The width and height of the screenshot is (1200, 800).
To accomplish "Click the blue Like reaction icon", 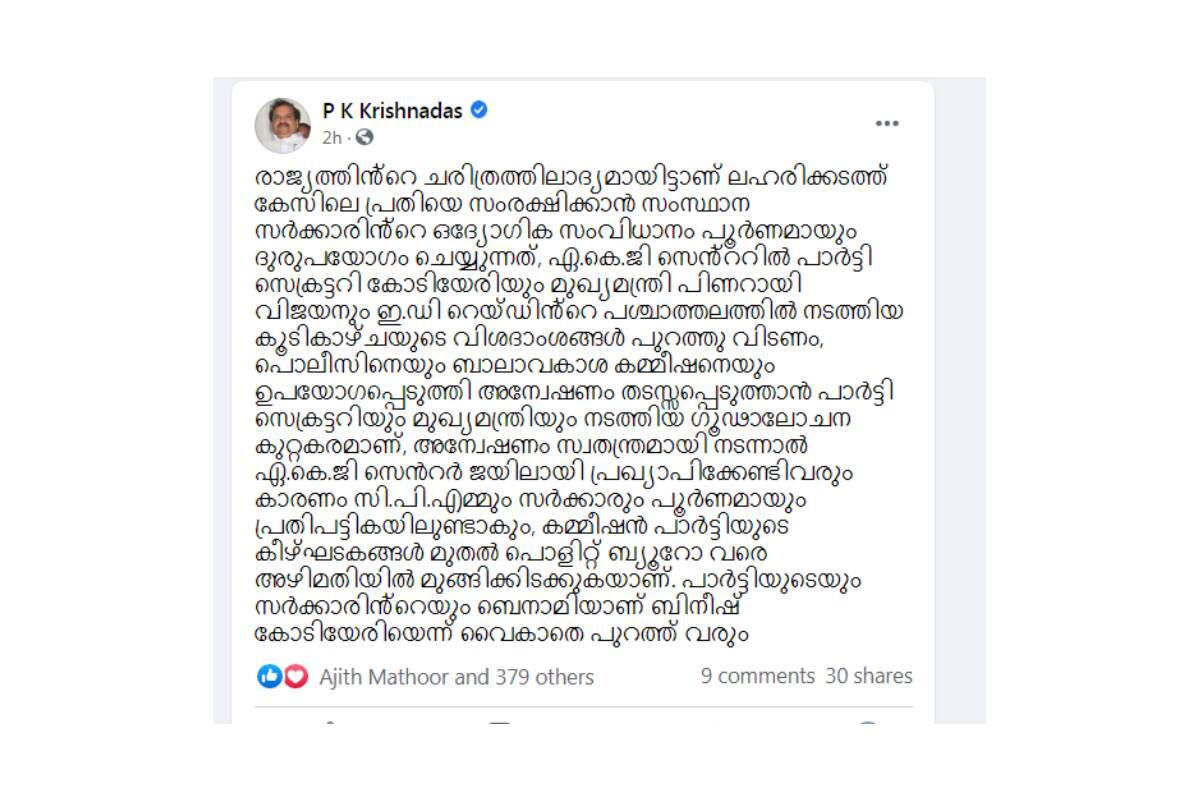I will point(269,677).
